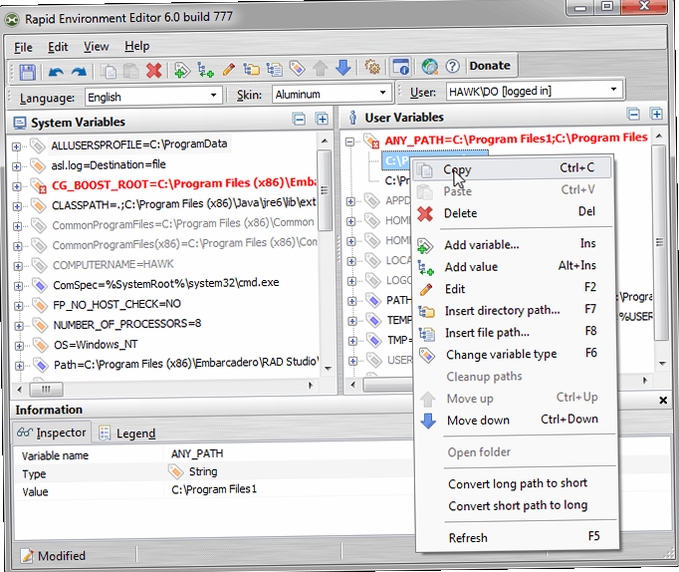Select the ANY_PATH user variable row
This screenshot has height=572, width=679.
click(515, 139)
